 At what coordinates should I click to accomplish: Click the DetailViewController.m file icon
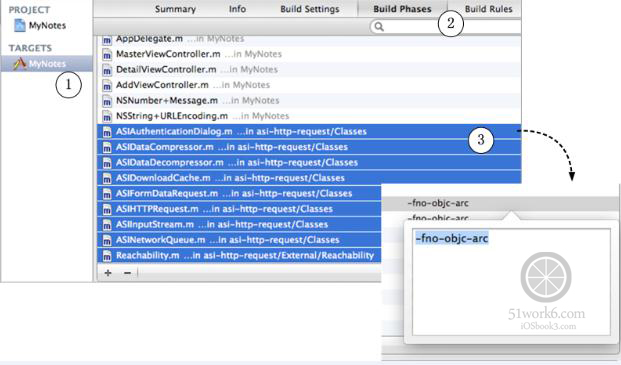(x=107, y=70)
